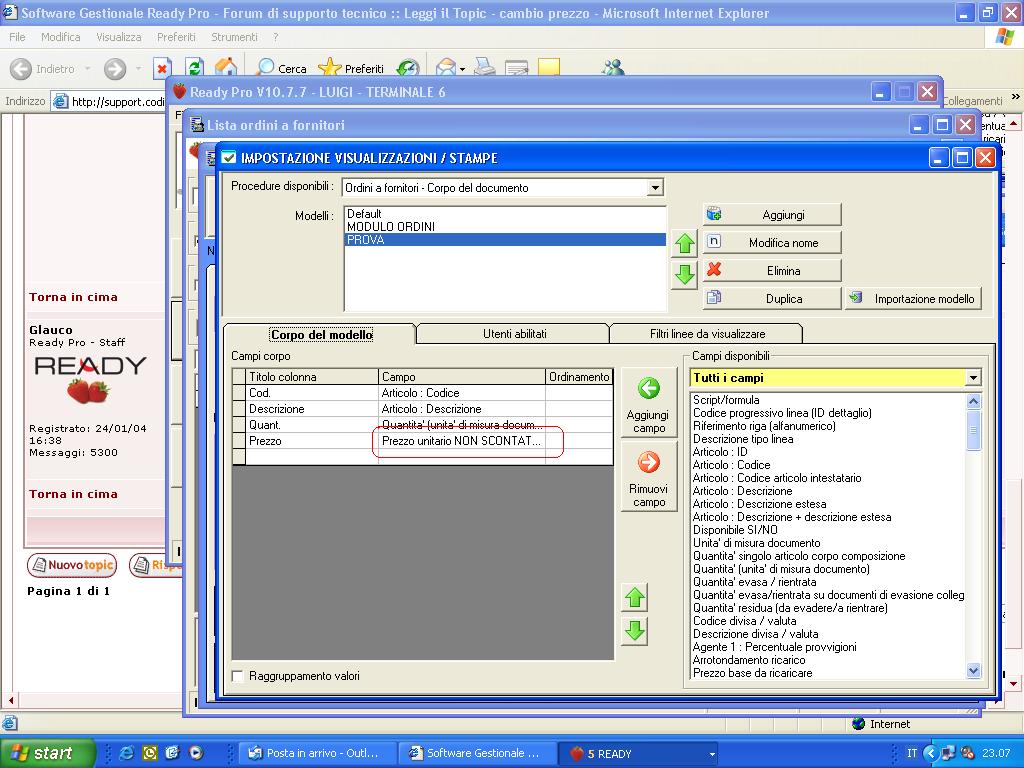Click the Nuovo topic forum button
This screenshot has height=768, width=1024.
pos(72,566)
